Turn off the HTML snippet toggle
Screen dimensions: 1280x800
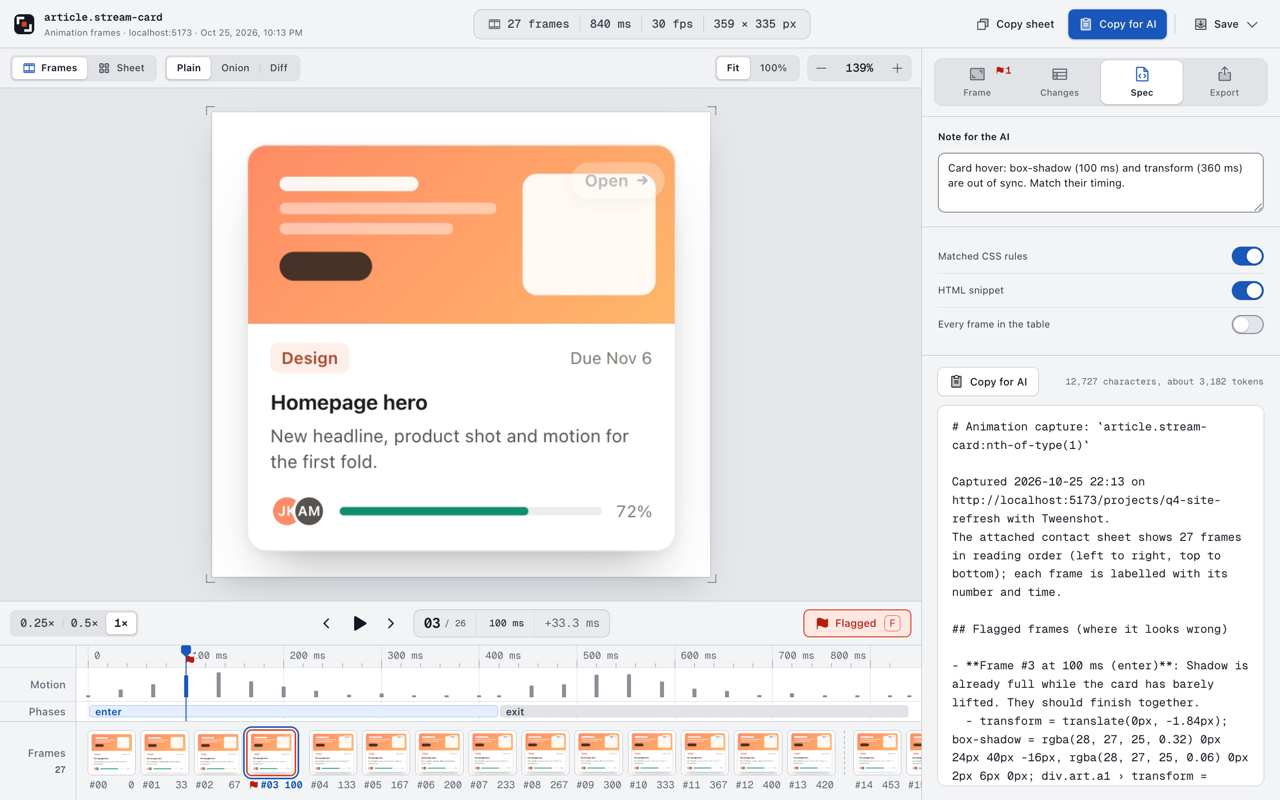point(1247,290)
